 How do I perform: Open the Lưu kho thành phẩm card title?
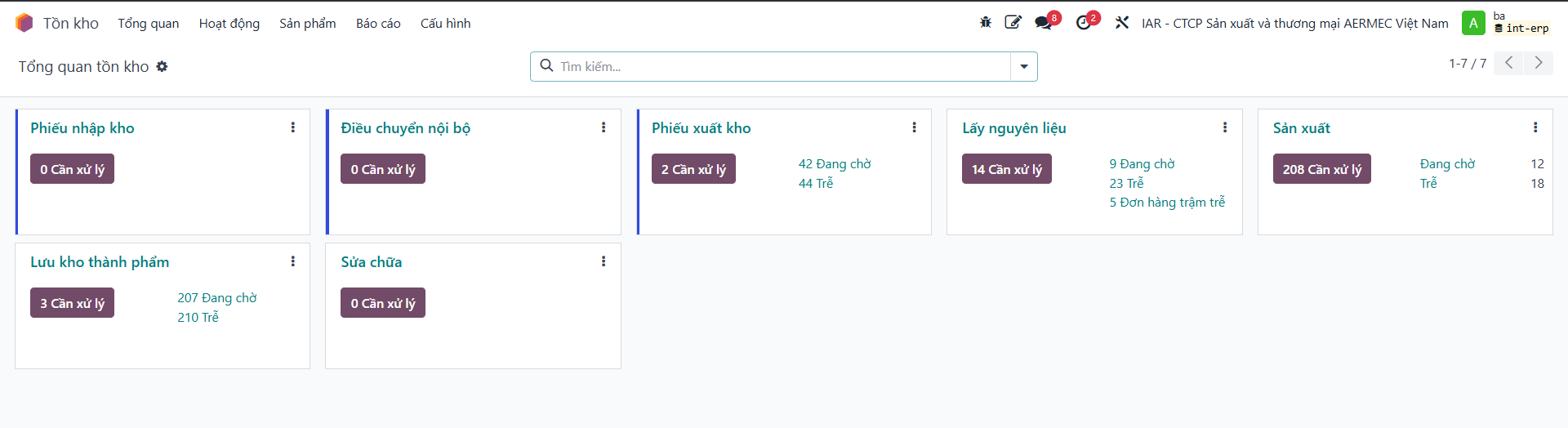pyautogui.click(x=100, y=262)
